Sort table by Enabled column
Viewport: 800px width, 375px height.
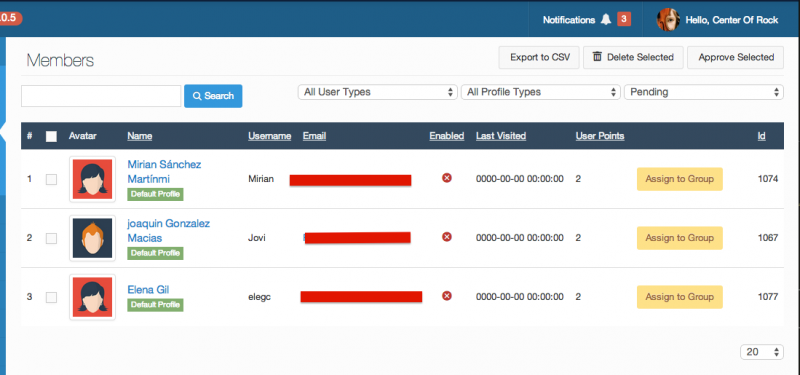446,136
